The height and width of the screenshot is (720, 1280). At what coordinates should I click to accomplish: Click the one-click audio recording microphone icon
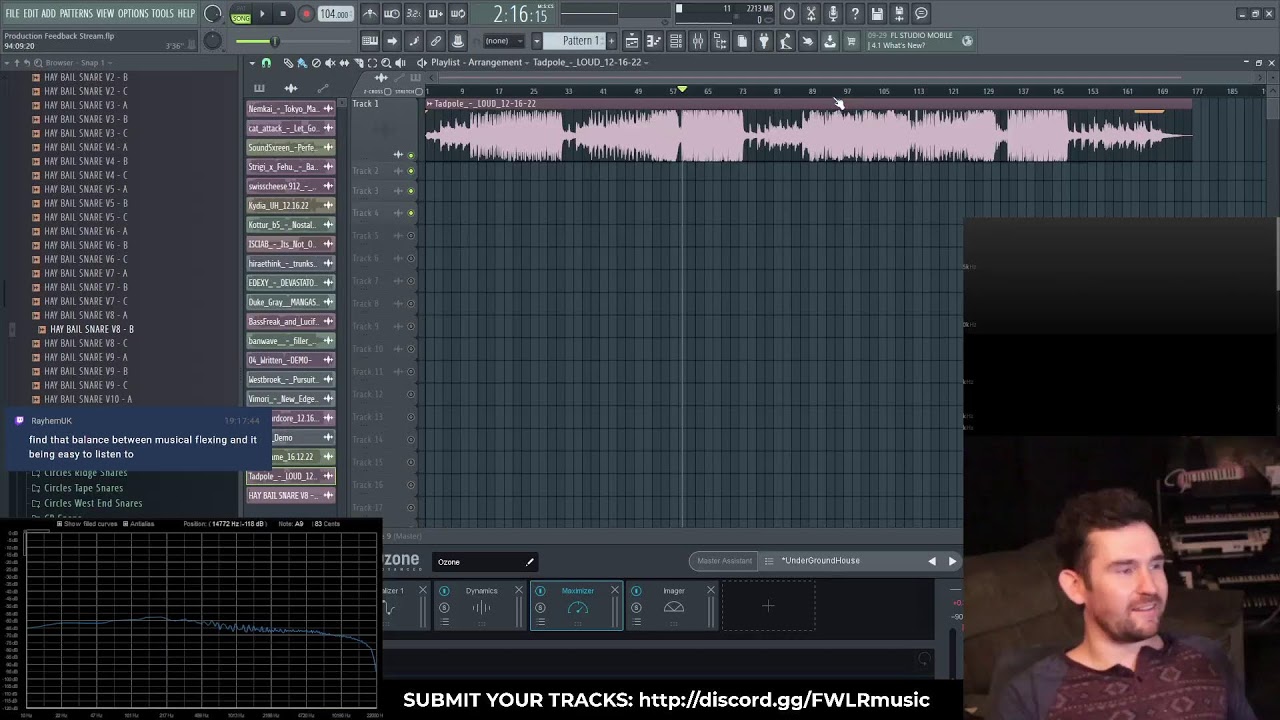point(833,14)
